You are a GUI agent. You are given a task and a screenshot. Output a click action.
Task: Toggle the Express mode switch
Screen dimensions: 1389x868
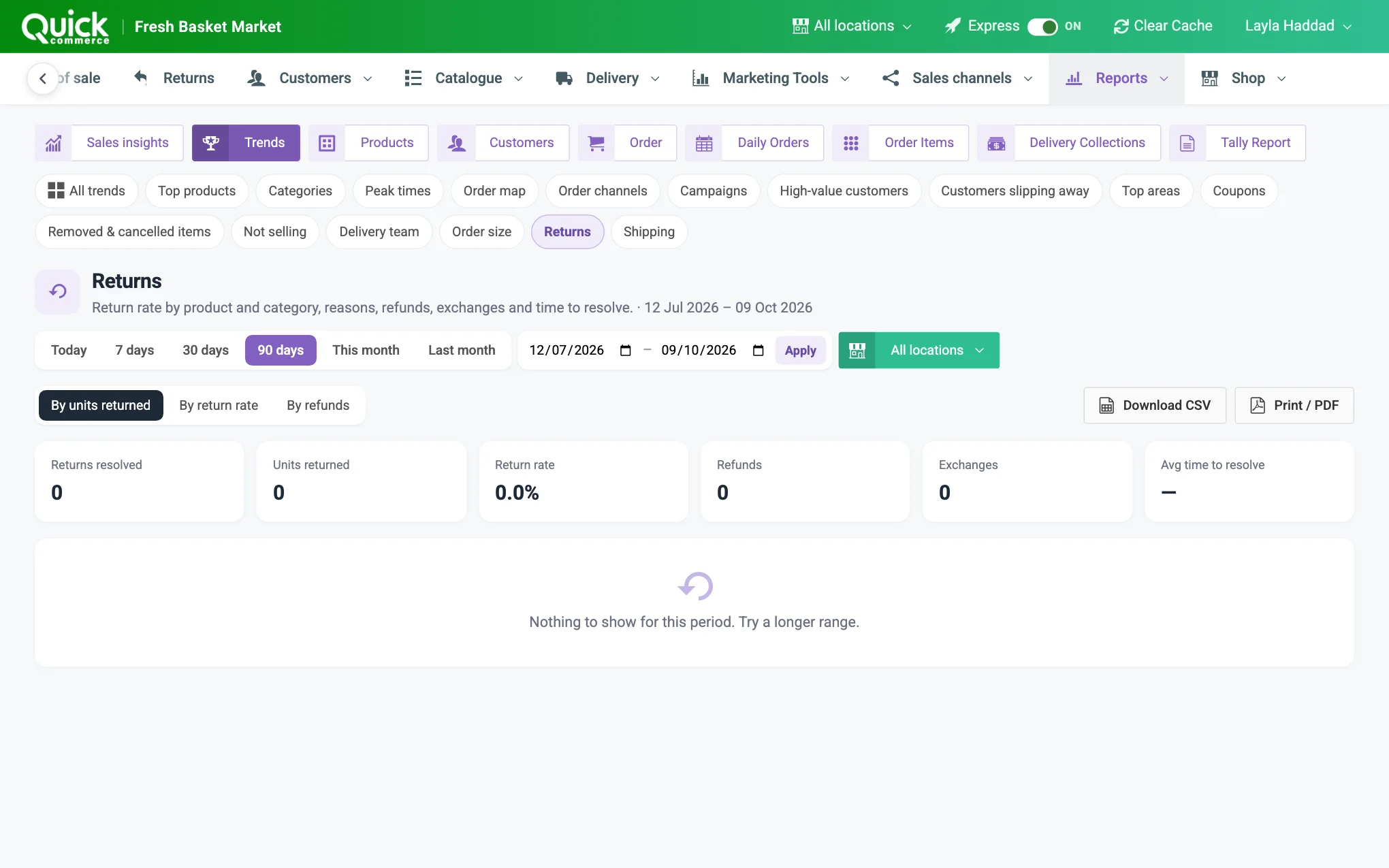[x=1042, y=27]
